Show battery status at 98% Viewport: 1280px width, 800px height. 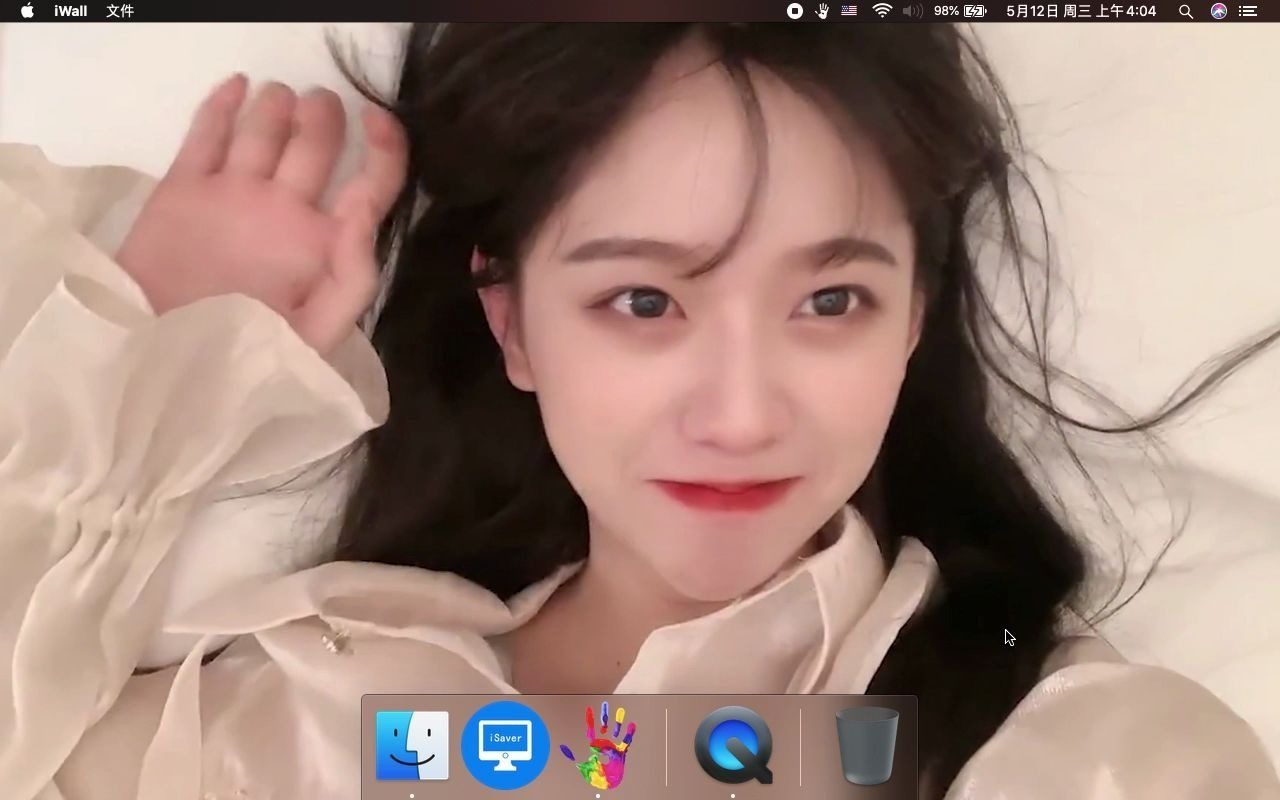pos(960,11)
